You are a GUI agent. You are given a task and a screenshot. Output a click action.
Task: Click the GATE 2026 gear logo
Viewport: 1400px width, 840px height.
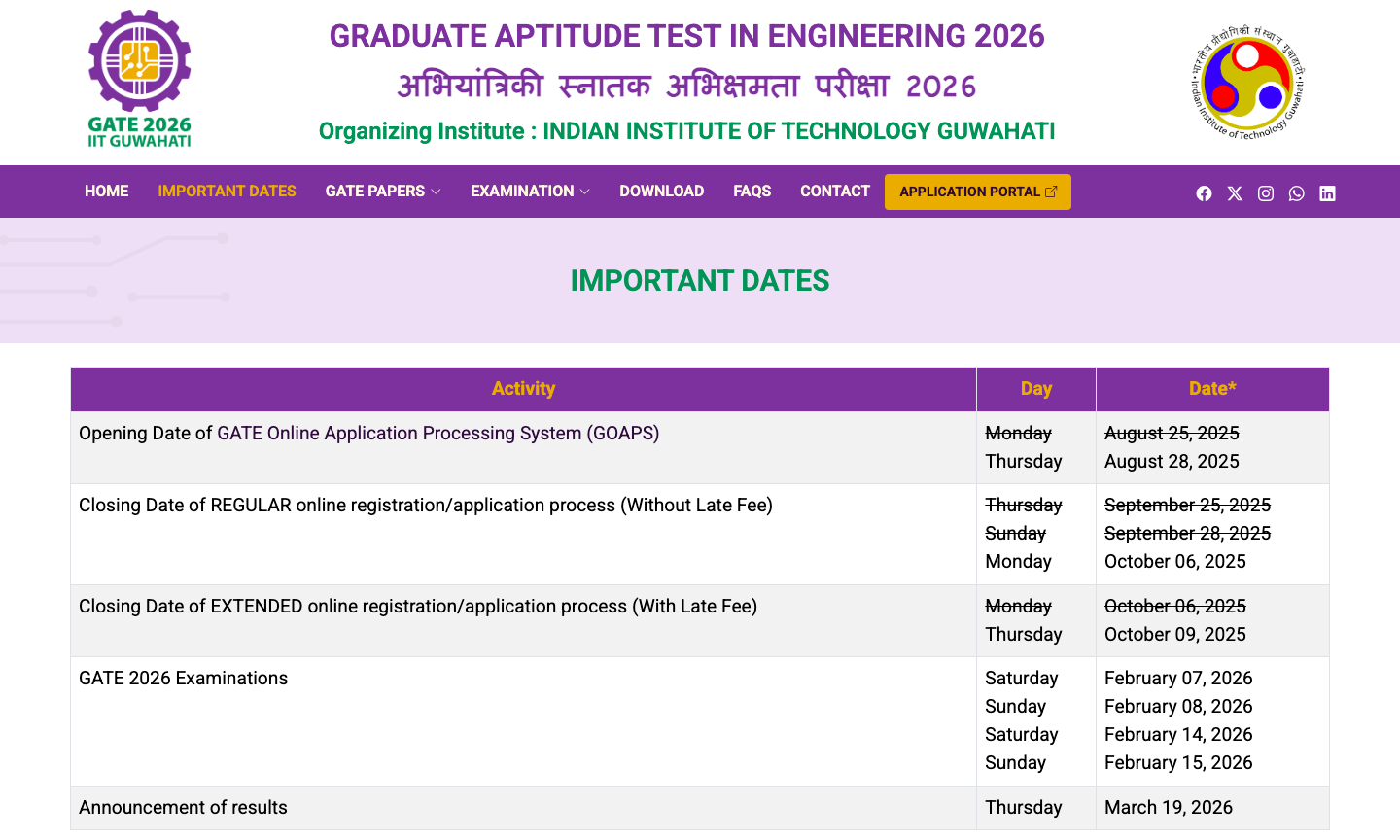140,79
